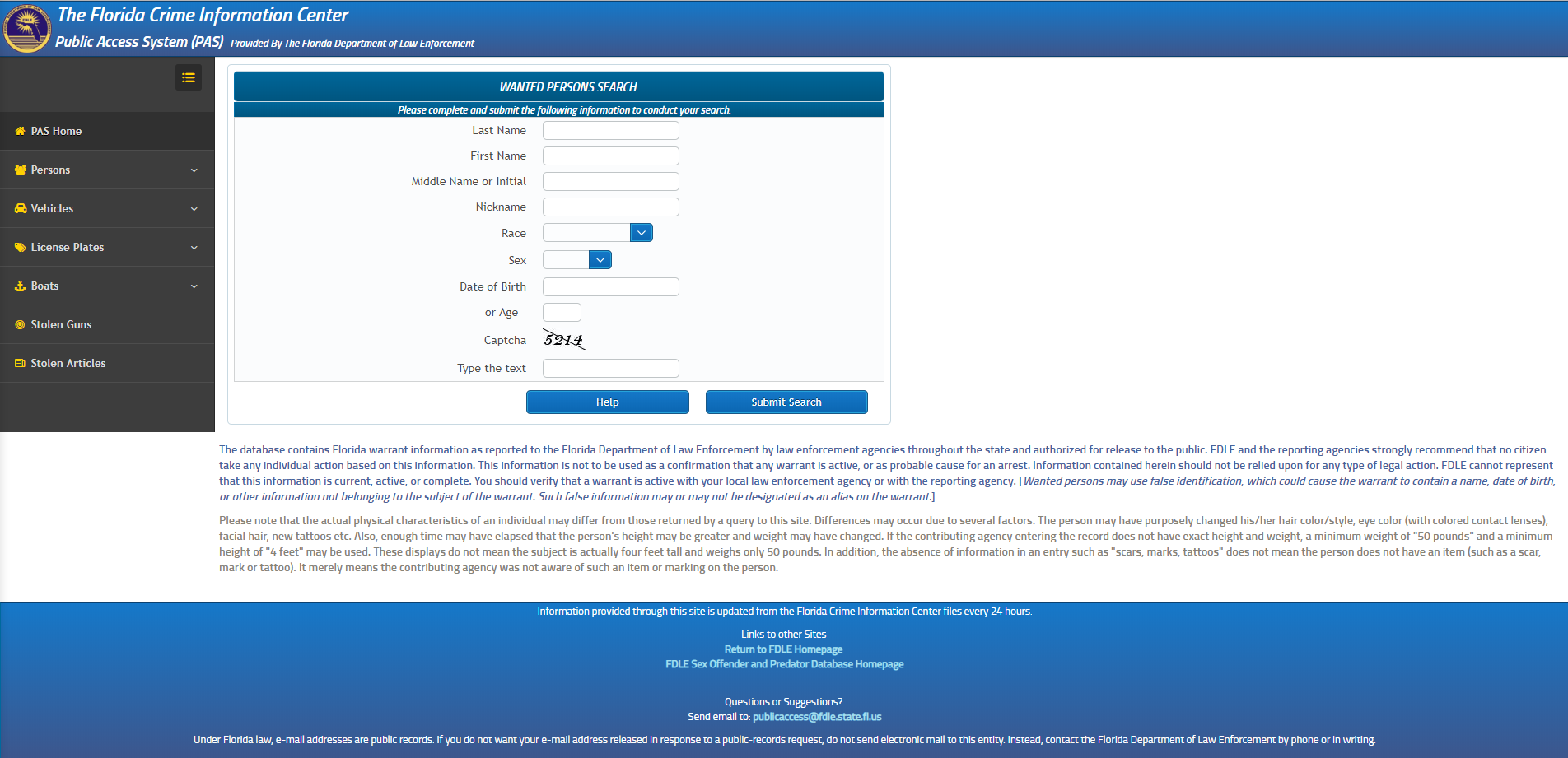Open the Persons menu item
Screen dimensions: 1568x758
107,170
